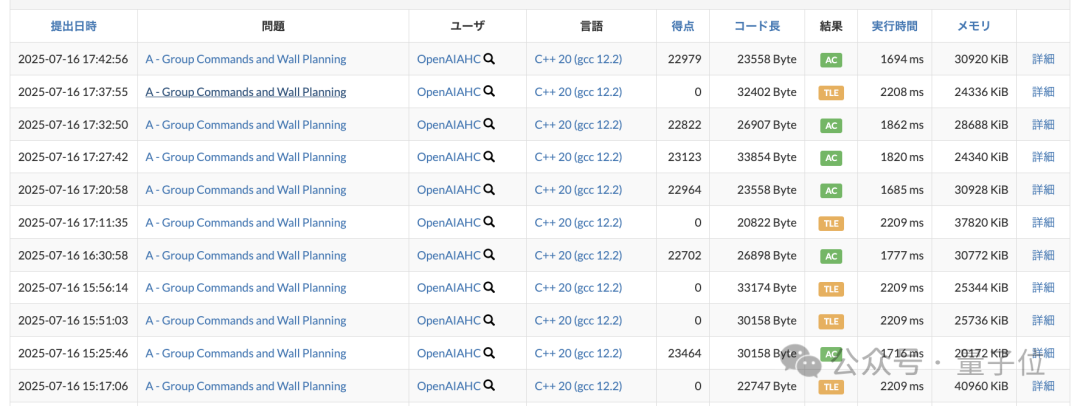
Task: Open 詳細 for 17:42:56 submission
Action: click(1043, 59)
